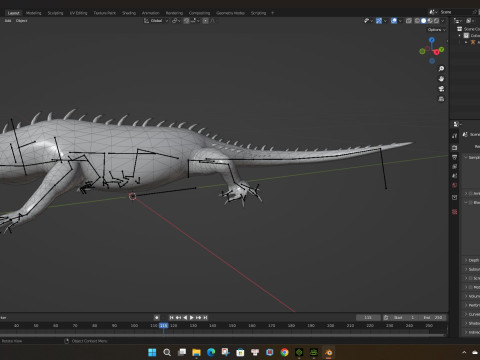Open the pivot point dropdown
The image size is (480, 360).
176,21
